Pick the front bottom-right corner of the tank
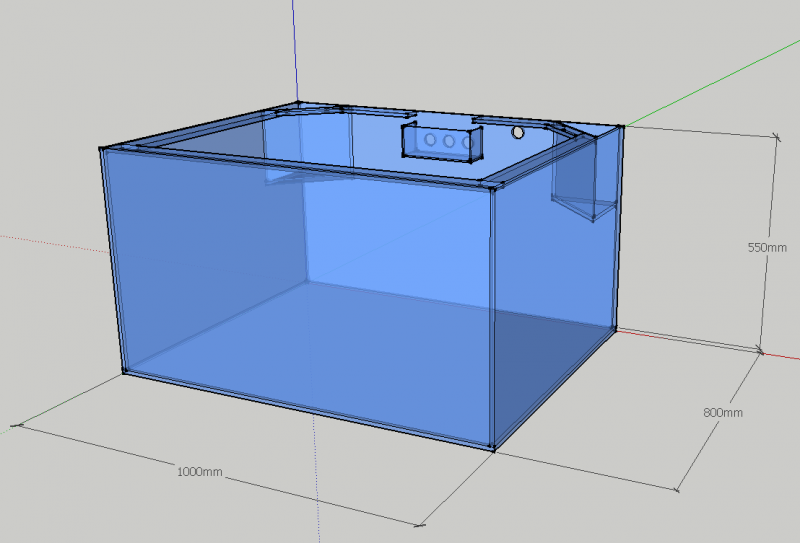This screenshot has width=800, height=543. pyautogui.click(x=493, y=447)
